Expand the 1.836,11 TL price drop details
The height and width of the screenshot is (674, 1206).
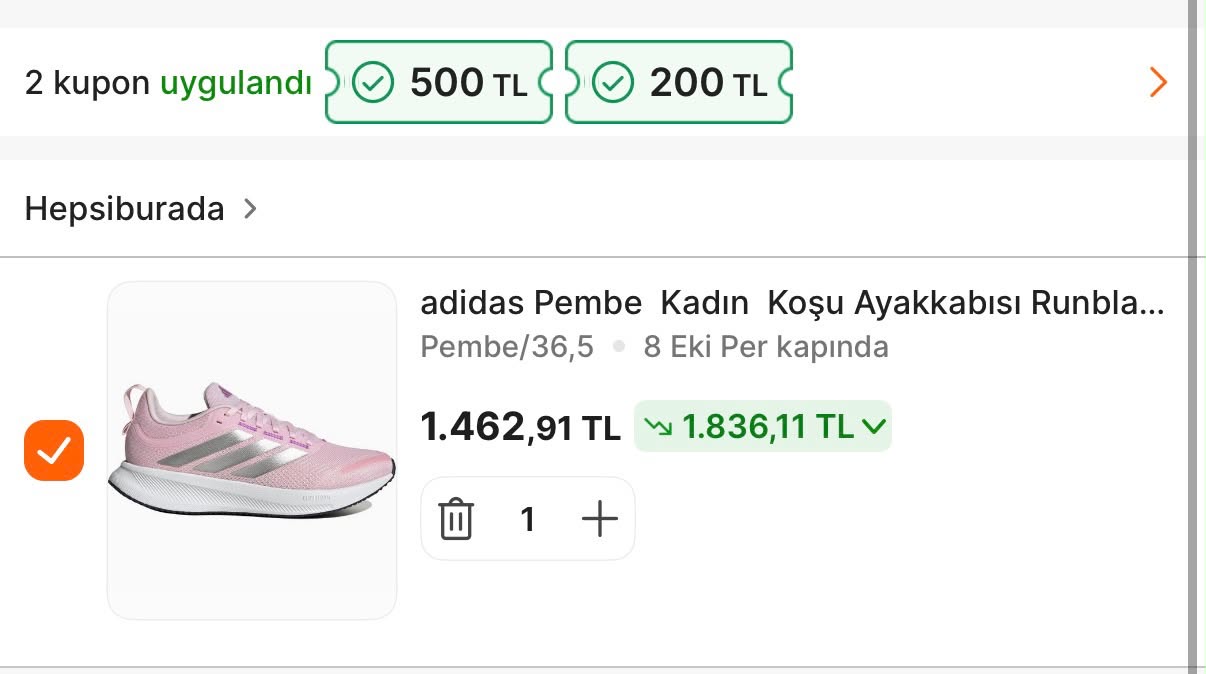point(763,427)
